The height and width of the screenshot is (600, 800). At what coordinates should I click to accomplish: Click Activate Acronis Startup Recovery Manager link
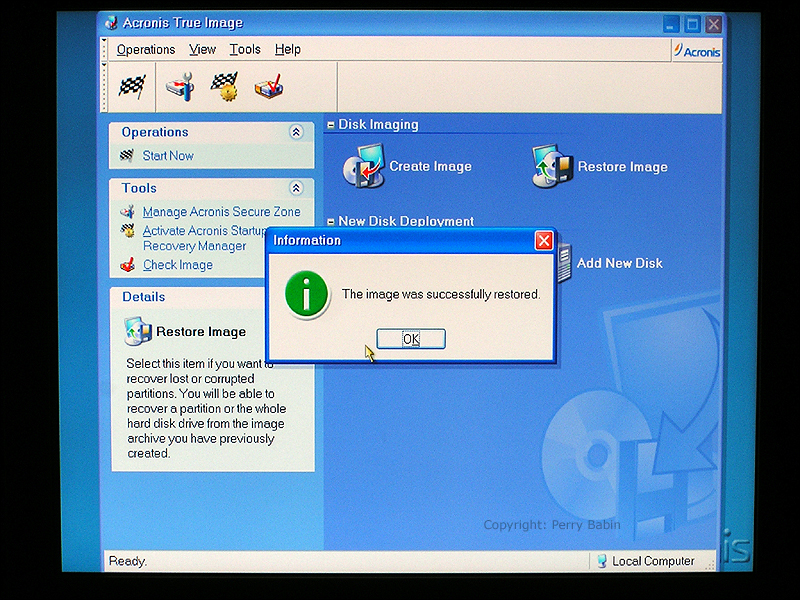click(204, 238)
